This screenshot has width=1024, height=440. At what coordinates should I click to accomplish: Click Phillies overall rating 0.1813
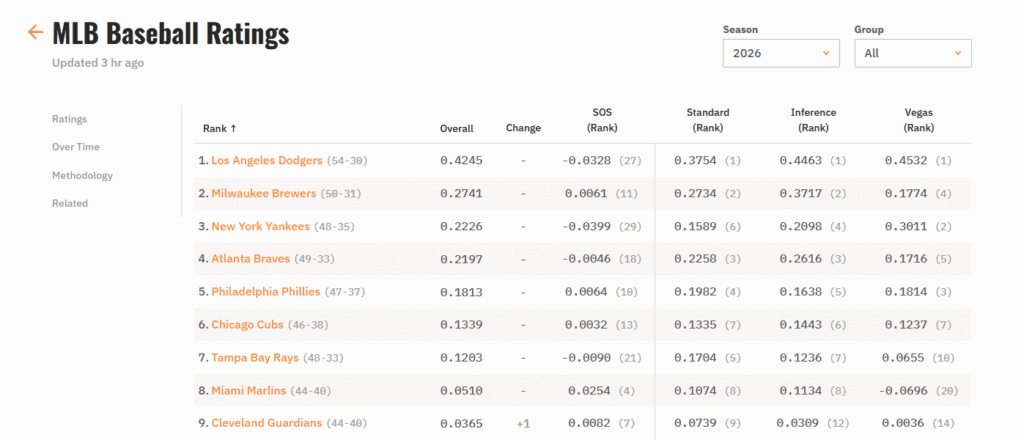click(x=461, y=292)
